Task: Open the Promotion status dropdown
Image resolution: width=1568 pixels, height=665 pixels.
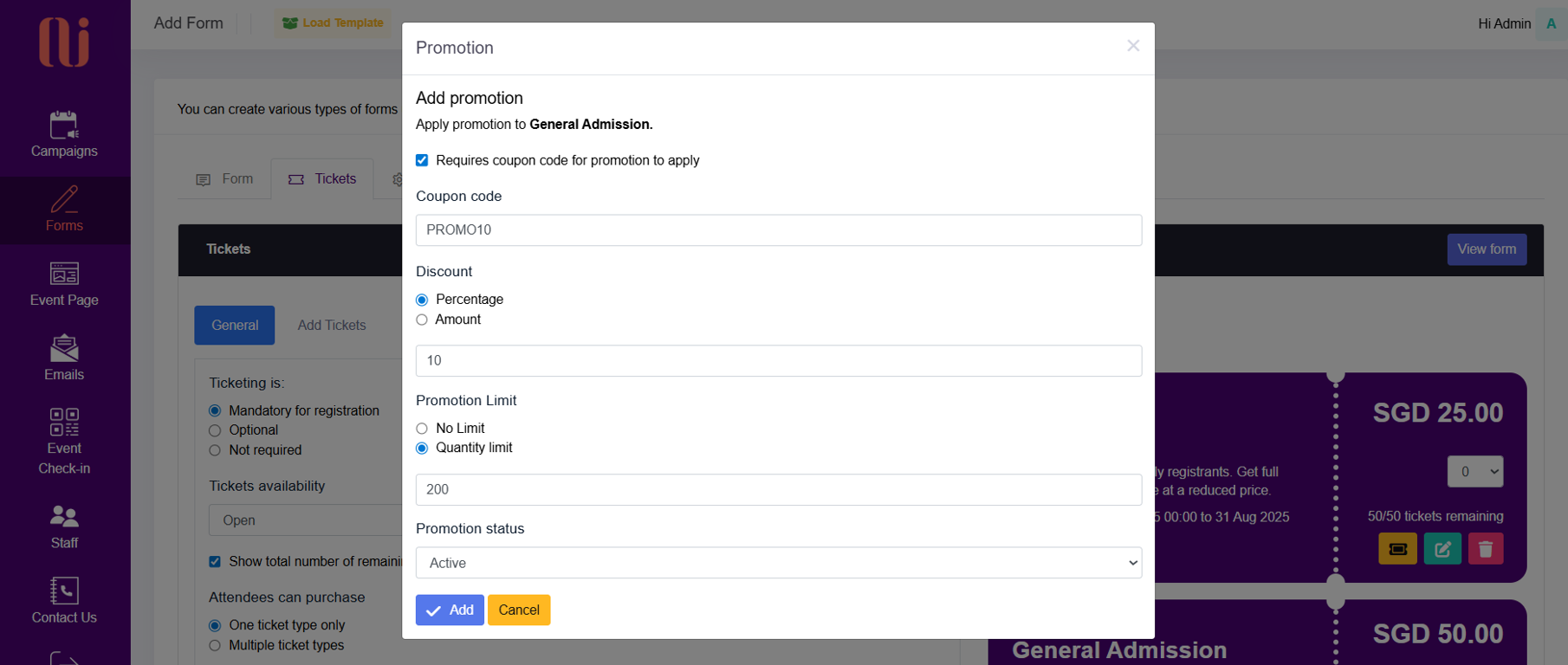Action: 778,563
